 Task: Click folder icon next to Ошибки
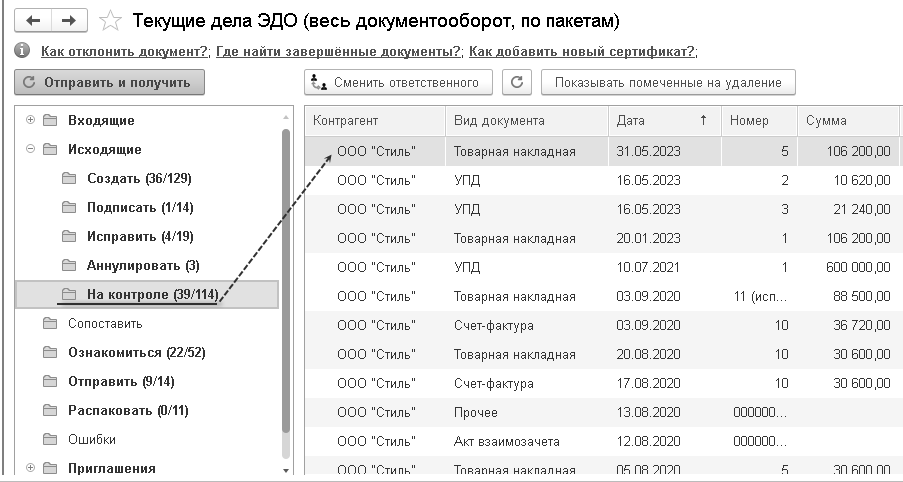(x=50, y=439)
